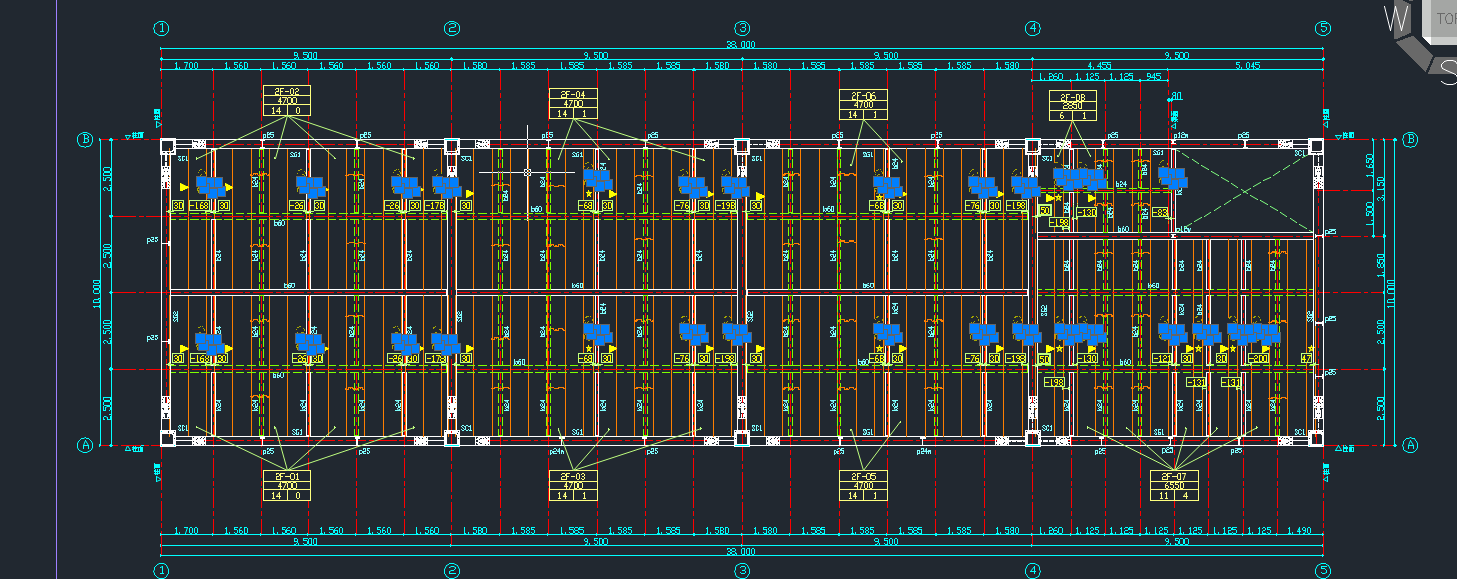
Task: Select the 2F-02 label box
Action: click(x=287, y=101)
